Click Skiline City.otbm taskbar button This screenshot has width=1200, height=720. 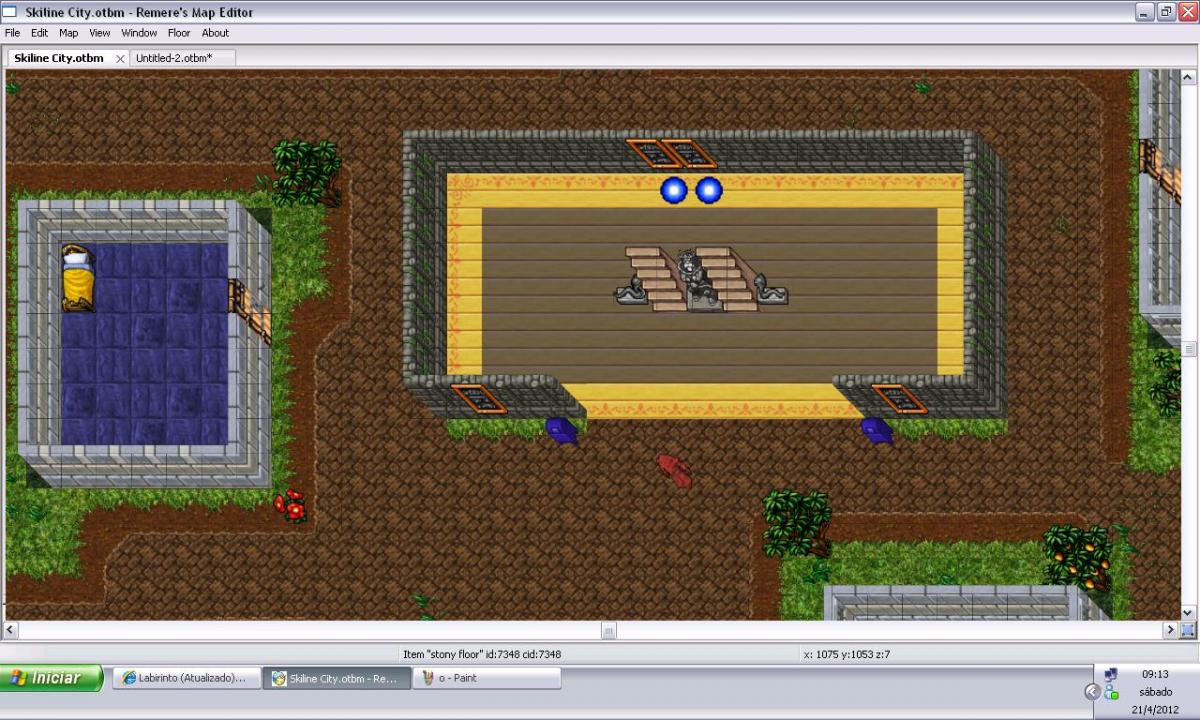tap(336, 678)
